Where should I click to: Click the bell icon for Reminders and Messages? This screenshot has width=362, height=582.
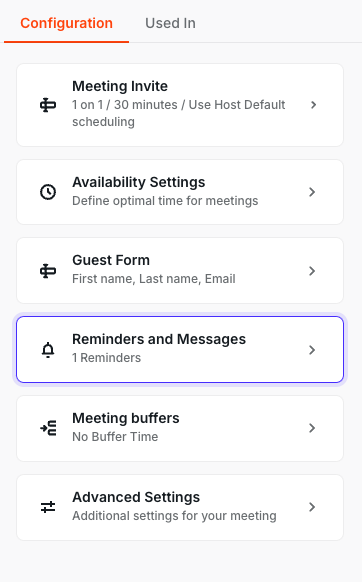(48, 350)
